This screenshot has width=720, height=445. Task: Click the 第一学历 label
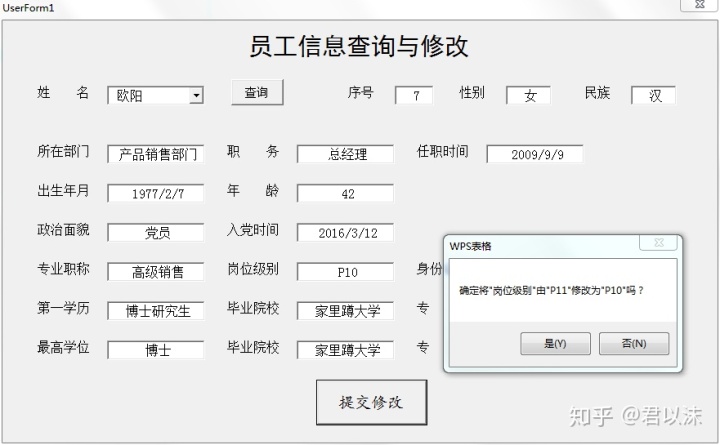click(x=63, y=308)
